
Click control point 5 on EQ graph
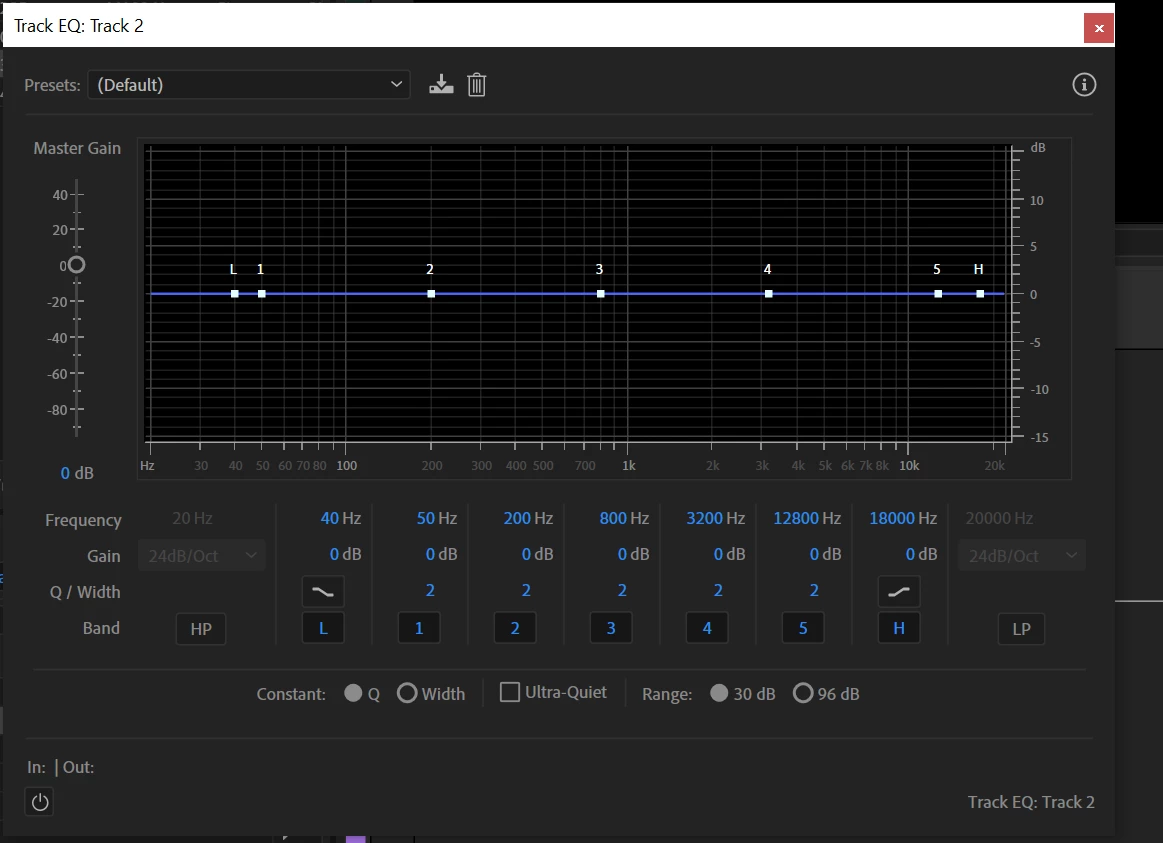coord(938,294)
